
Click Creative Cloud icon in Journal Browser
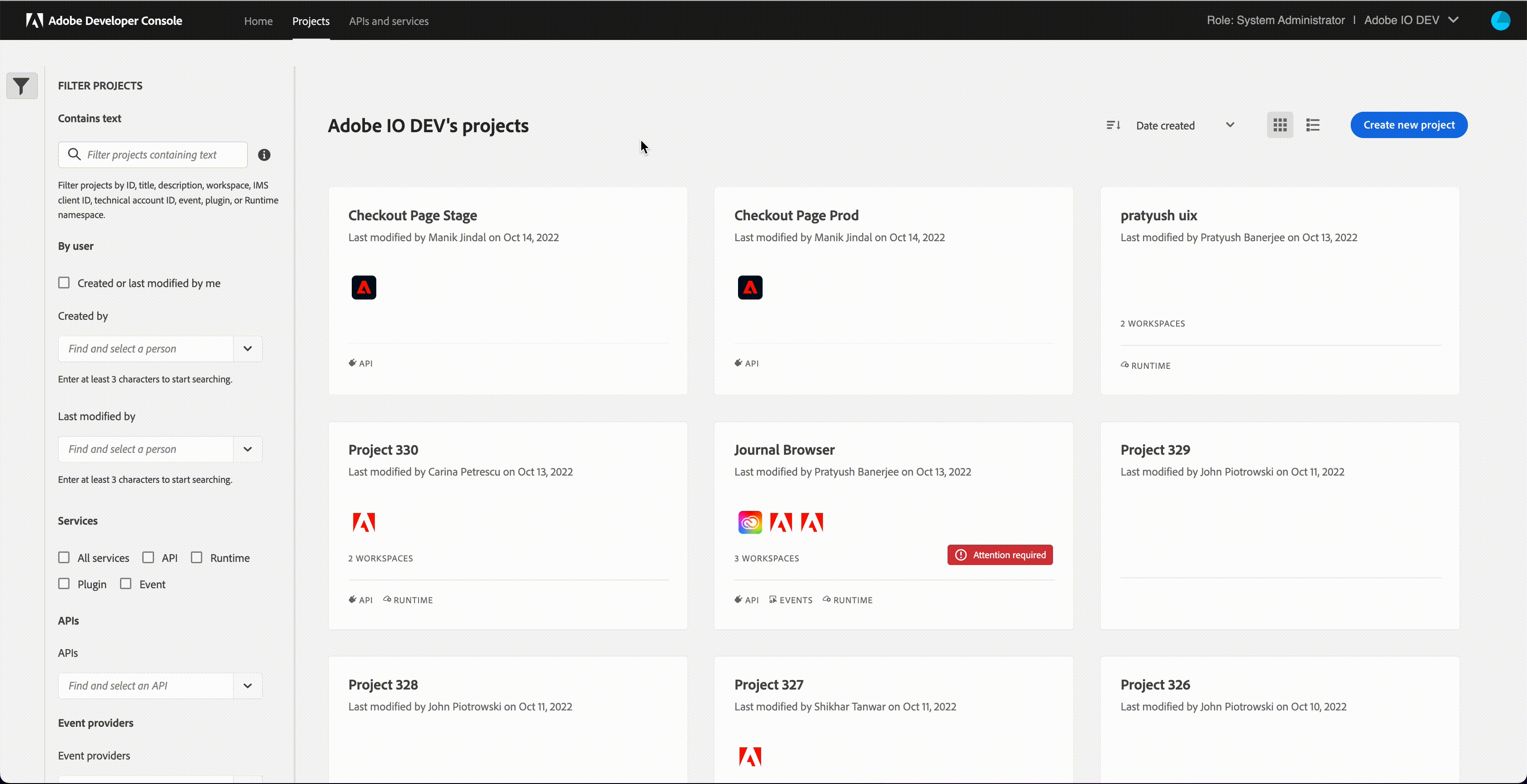pos(750,522)
